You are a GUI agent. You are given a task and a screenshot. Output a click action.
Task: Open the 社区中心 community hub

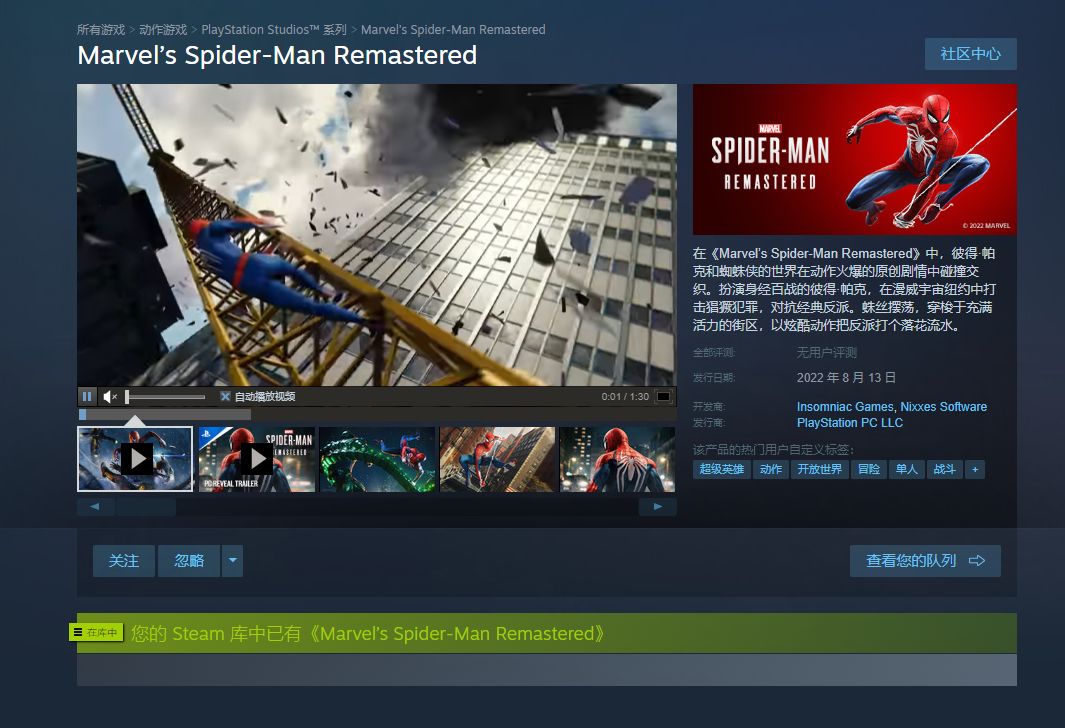coord(971,54)
